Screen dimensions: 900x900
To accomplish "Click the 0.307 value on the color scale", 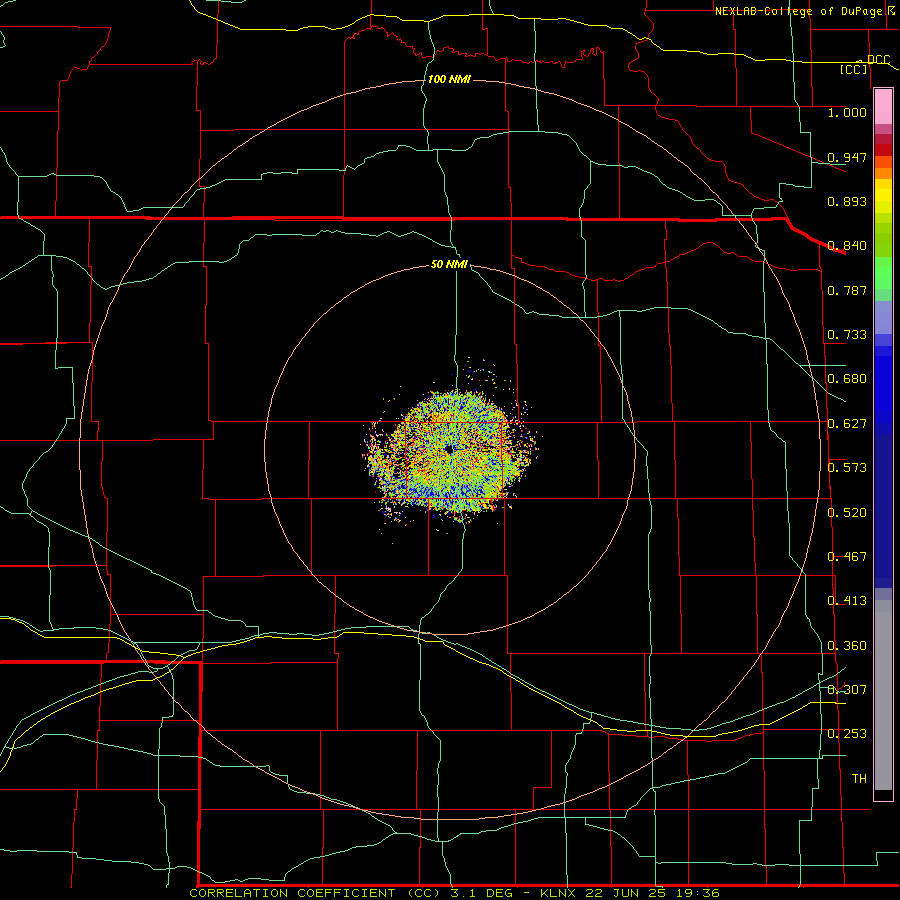I will (847, 690).
